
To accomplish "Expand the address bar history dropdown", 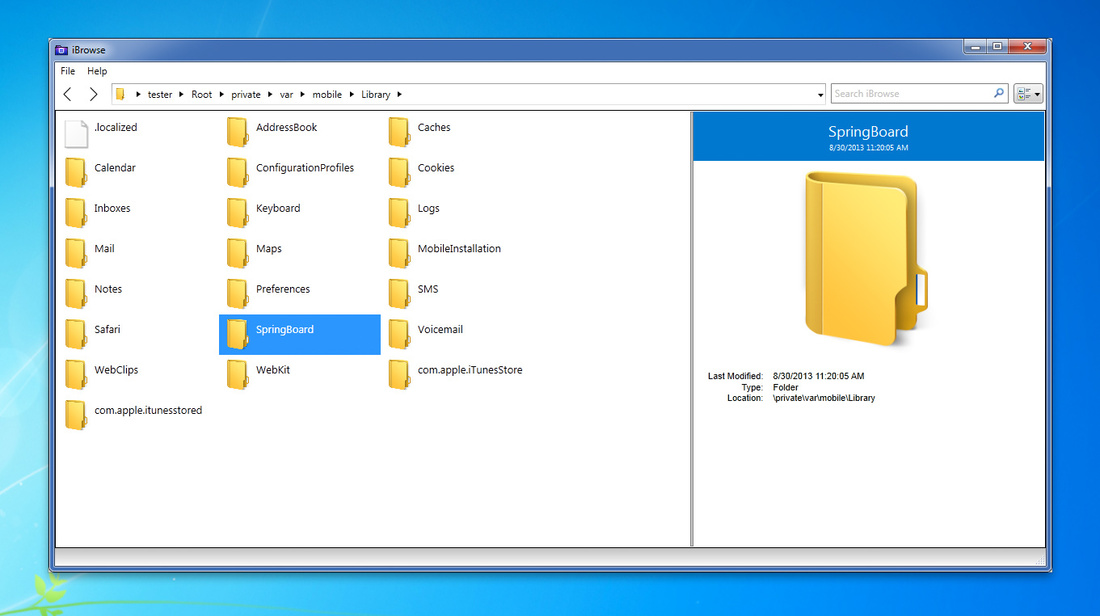I will coord(820,95).
